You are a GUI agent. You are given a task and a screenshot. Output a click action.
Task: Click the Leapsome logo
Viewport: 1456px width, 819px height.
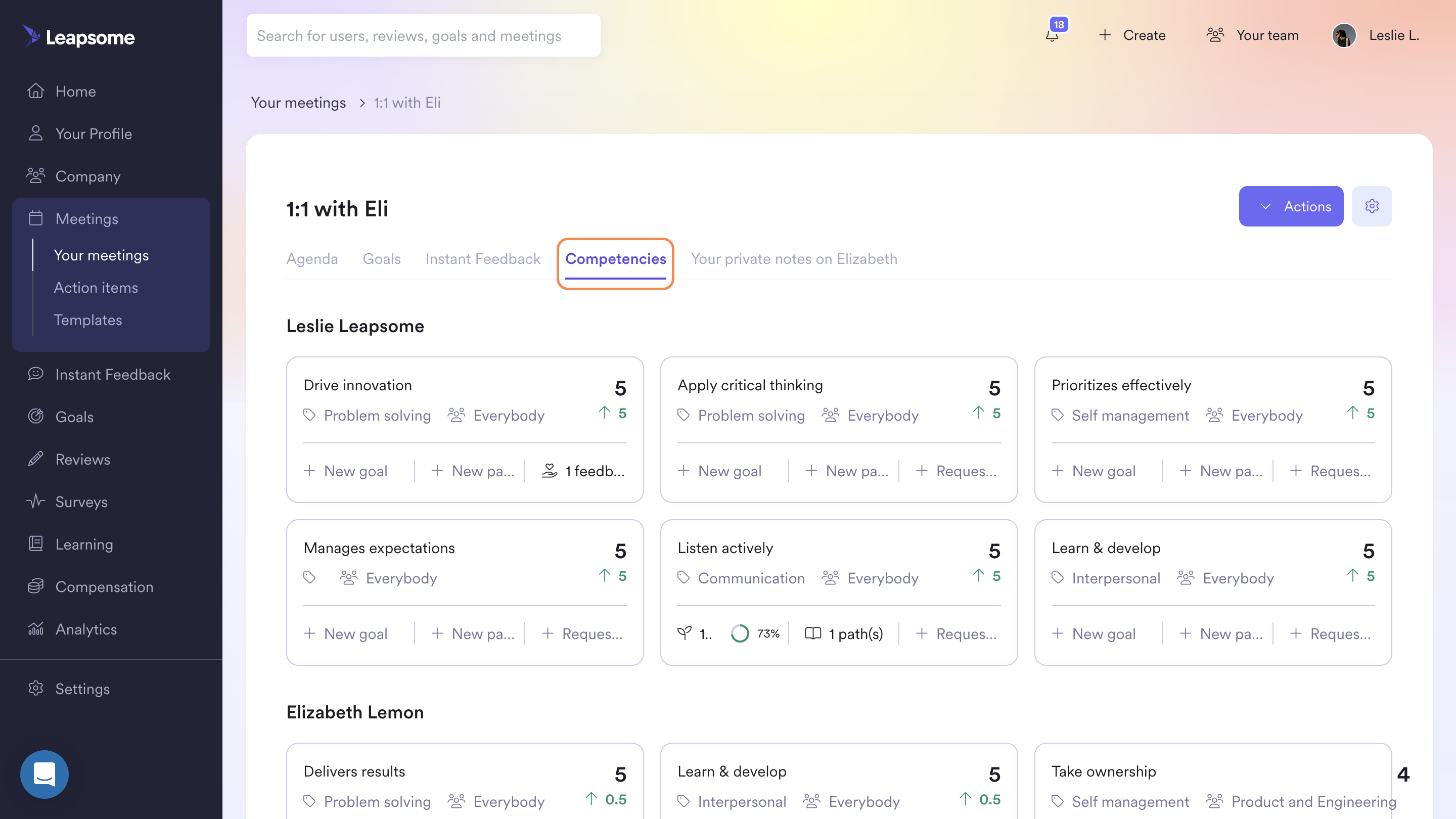78,37
